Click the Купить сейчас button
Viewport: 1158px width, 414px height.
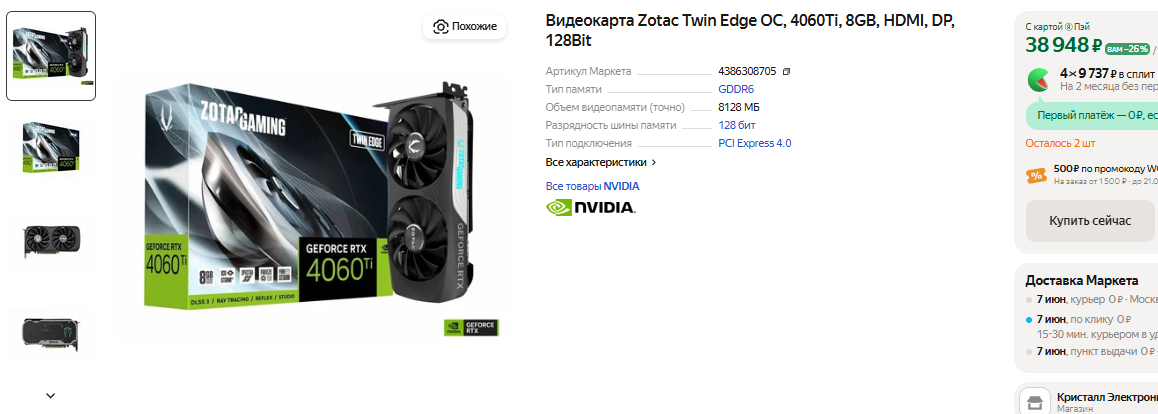click(x=1090, y=221)
